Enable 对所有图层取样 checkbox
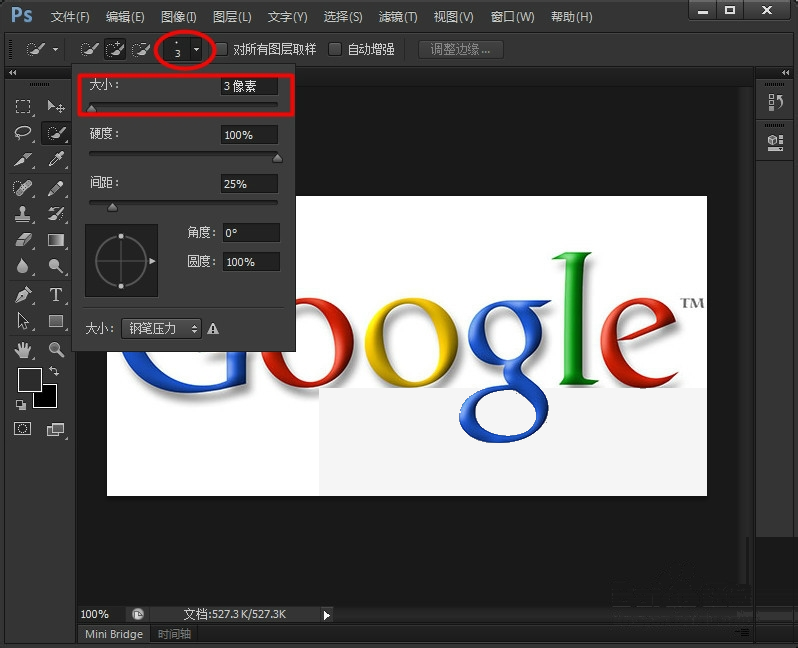The image size is (798, 648). click(x=221, y=49)
